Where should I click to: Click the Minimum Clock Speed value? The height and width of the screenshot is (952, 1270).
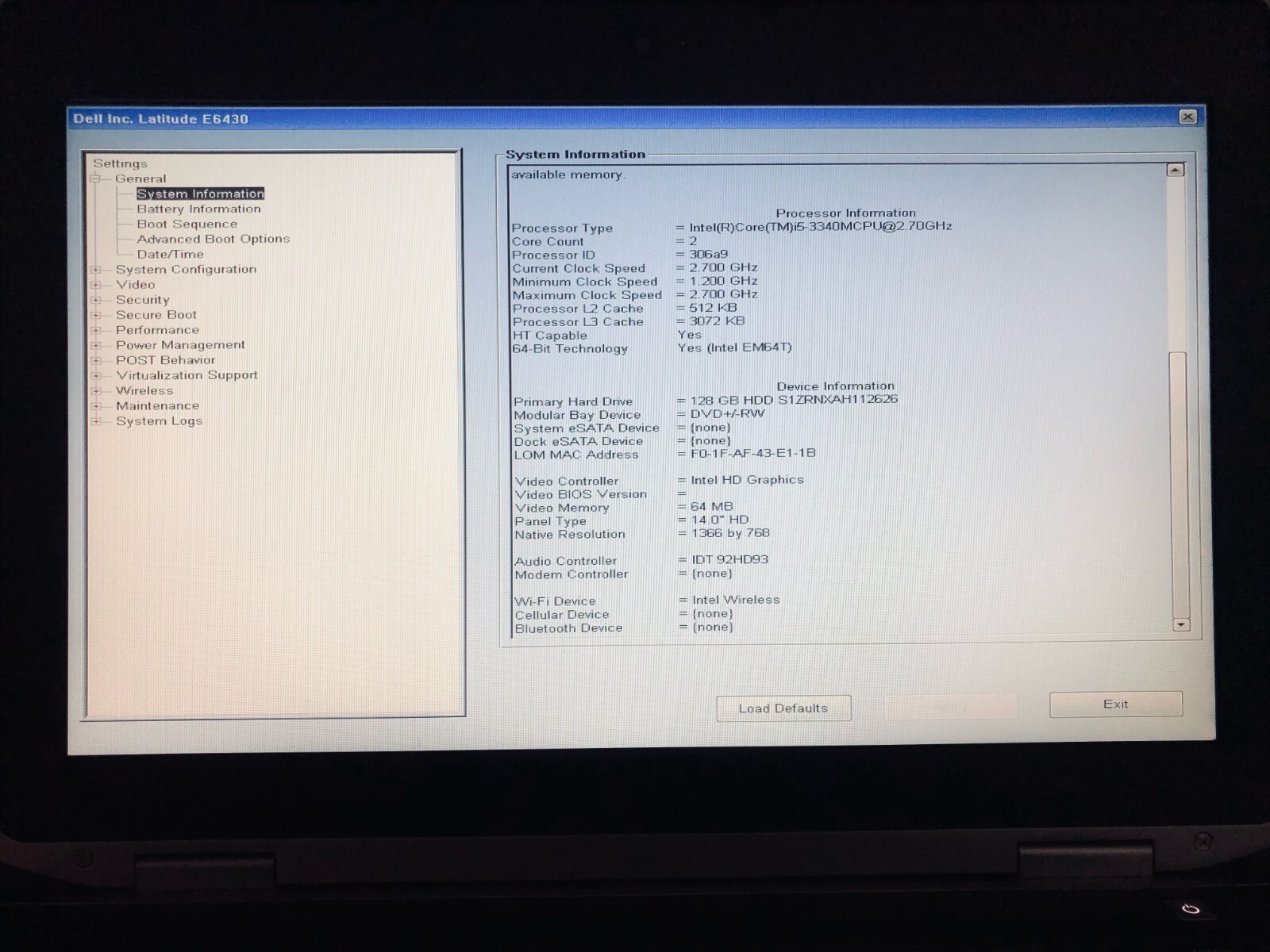click(x=723, y=281)
